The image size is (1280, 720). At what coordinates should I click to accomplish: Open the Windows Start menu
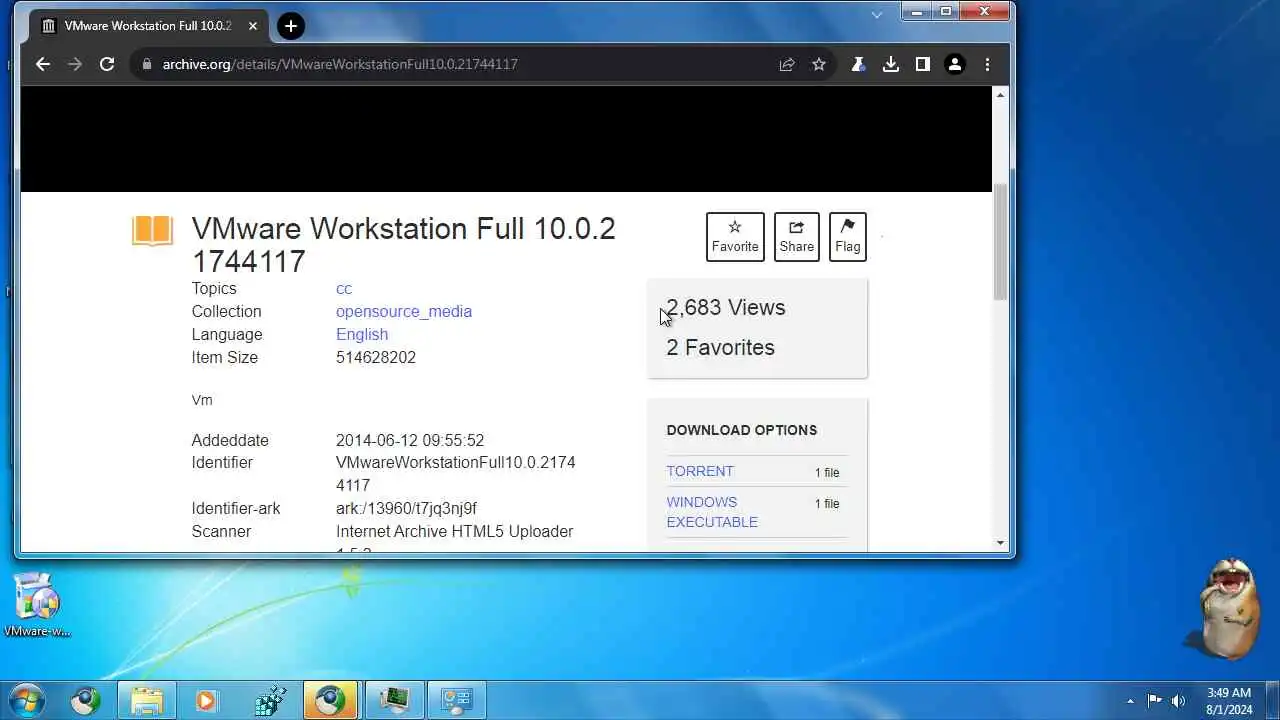[x=27, y=700]
